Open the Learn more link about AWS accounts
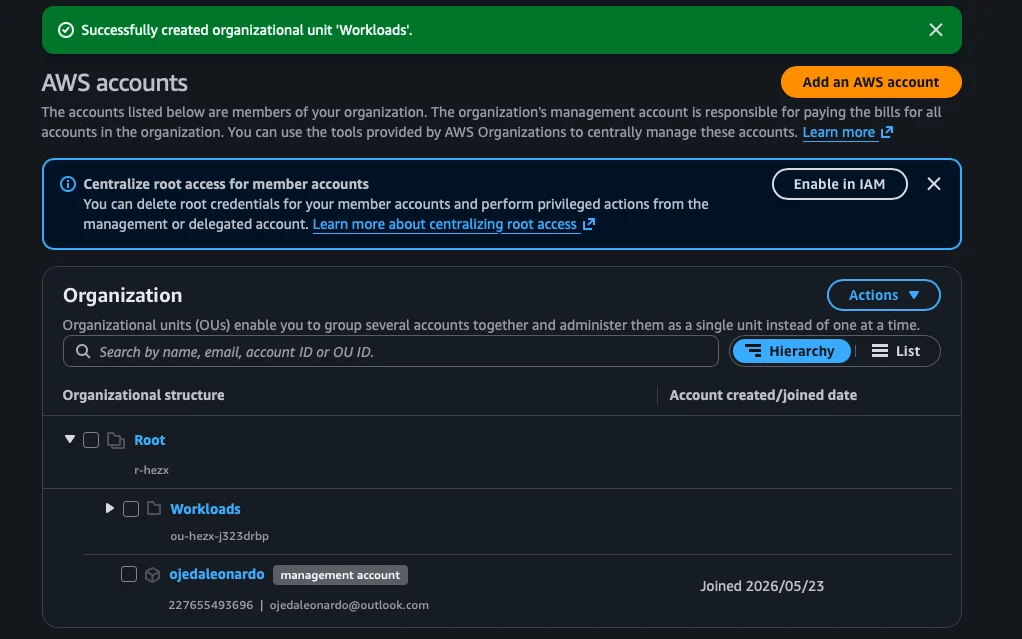The width and height of the screenshot is (1022, 639). (838, 132)
